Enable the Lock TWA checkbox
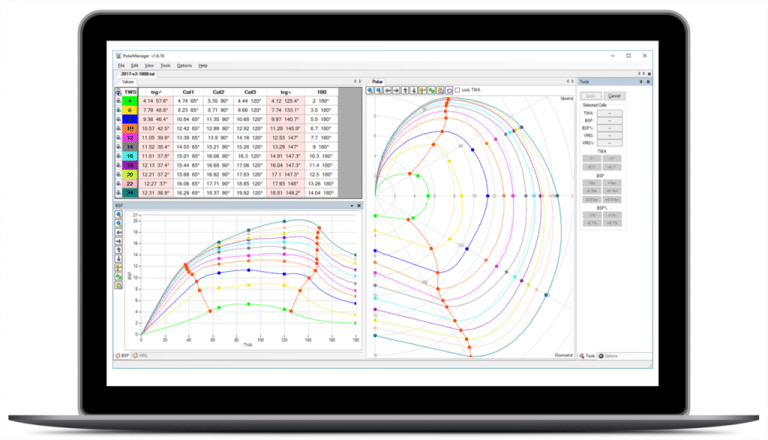Screen dimensions: 768x440 click(458, 90)
